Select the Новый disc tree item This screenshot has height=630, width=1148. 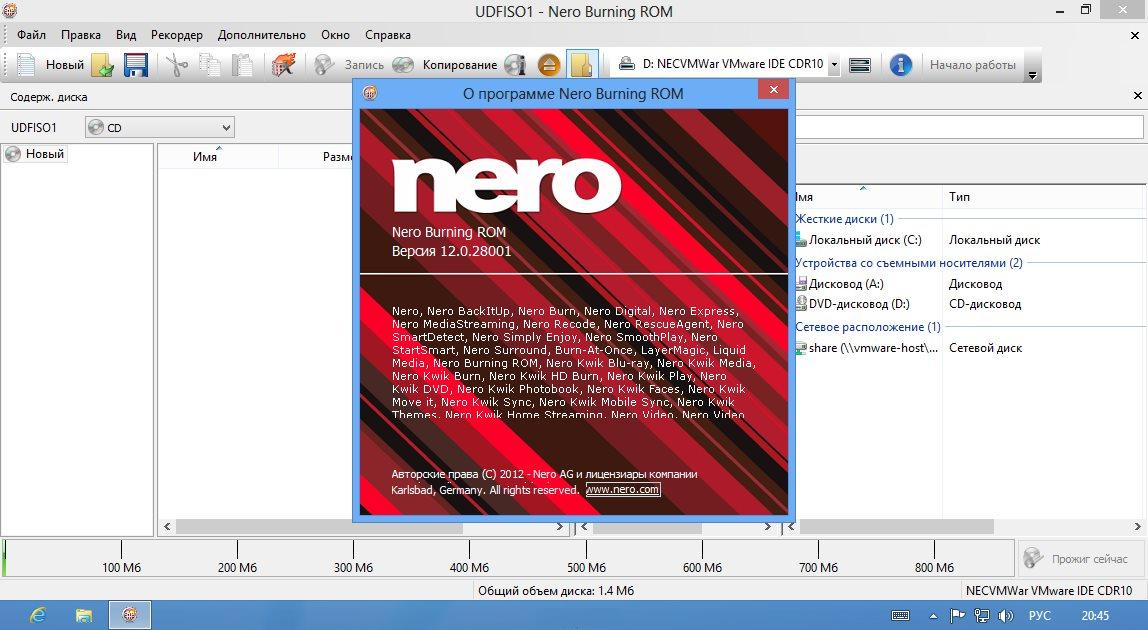[35, 154]
